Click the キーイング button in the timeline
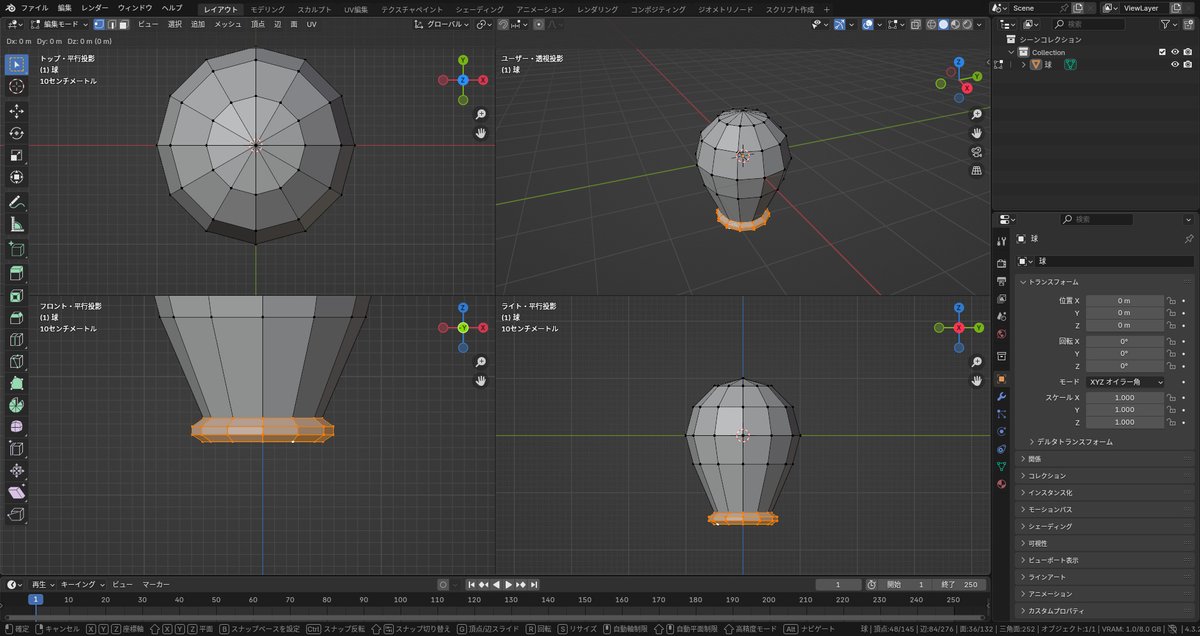This screenshot has width=1200, height=636. (x=80, y=584)
